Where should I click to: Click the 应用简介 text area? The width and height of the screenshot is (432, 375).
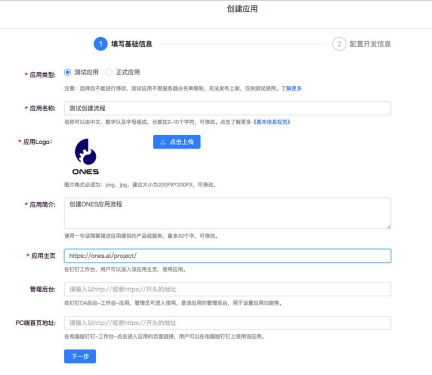point(227,213)
